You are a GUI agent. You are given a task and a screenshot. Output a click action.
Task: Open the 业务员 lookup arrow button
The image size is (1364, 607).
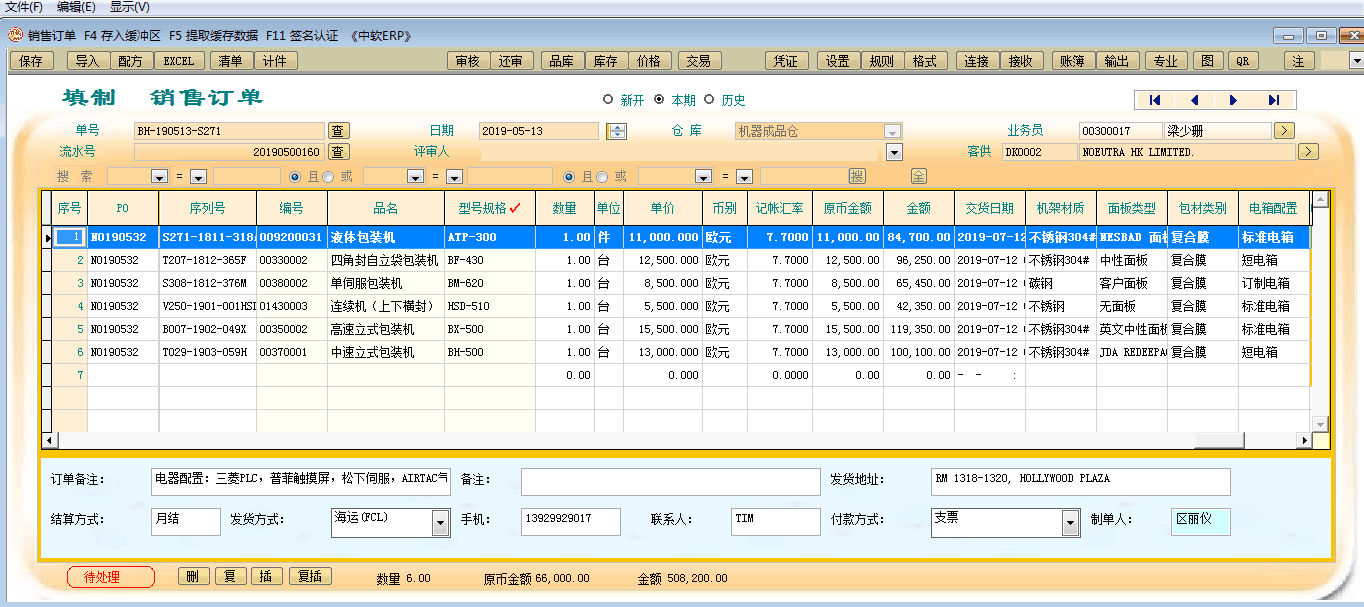pos(1285,131)
